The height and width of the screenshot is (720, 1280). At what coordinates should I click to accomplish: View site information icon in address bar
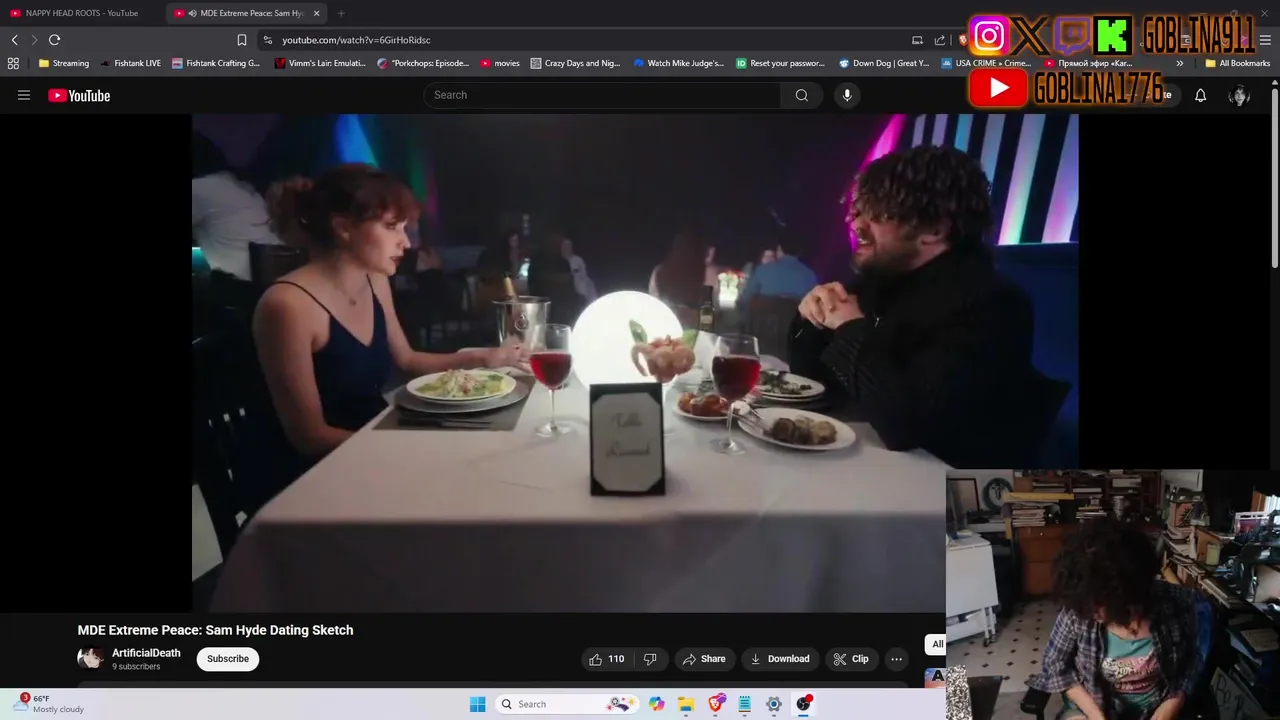[x=267, y=40]
